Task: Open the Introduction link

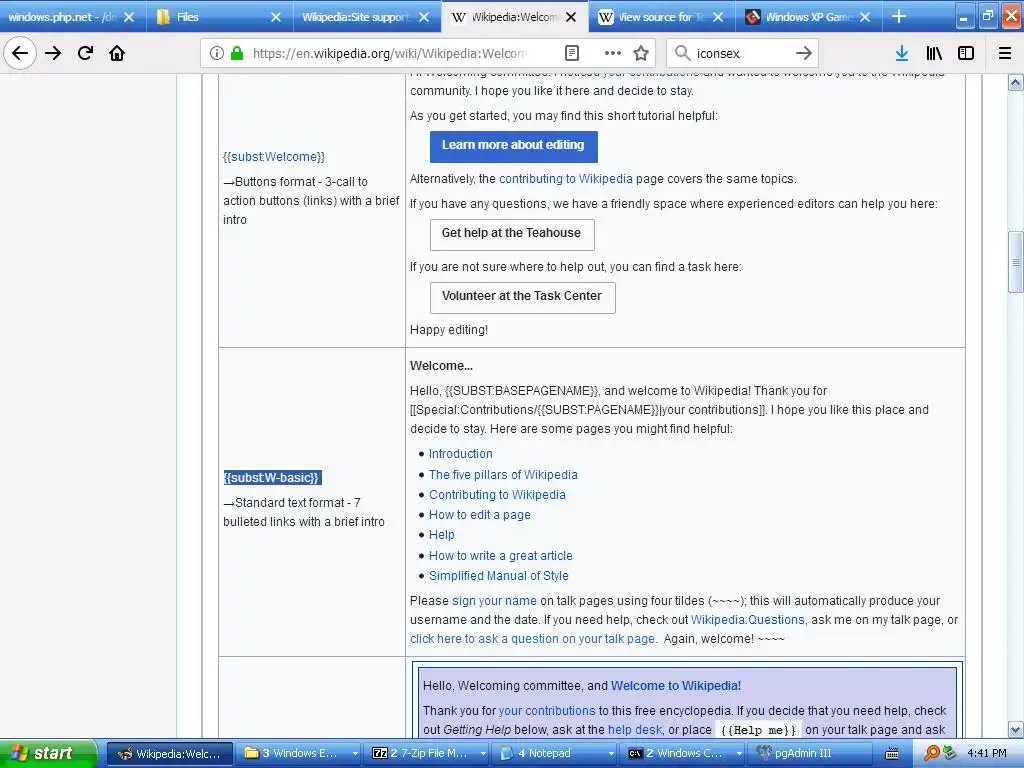Action: tap(460, 454)
